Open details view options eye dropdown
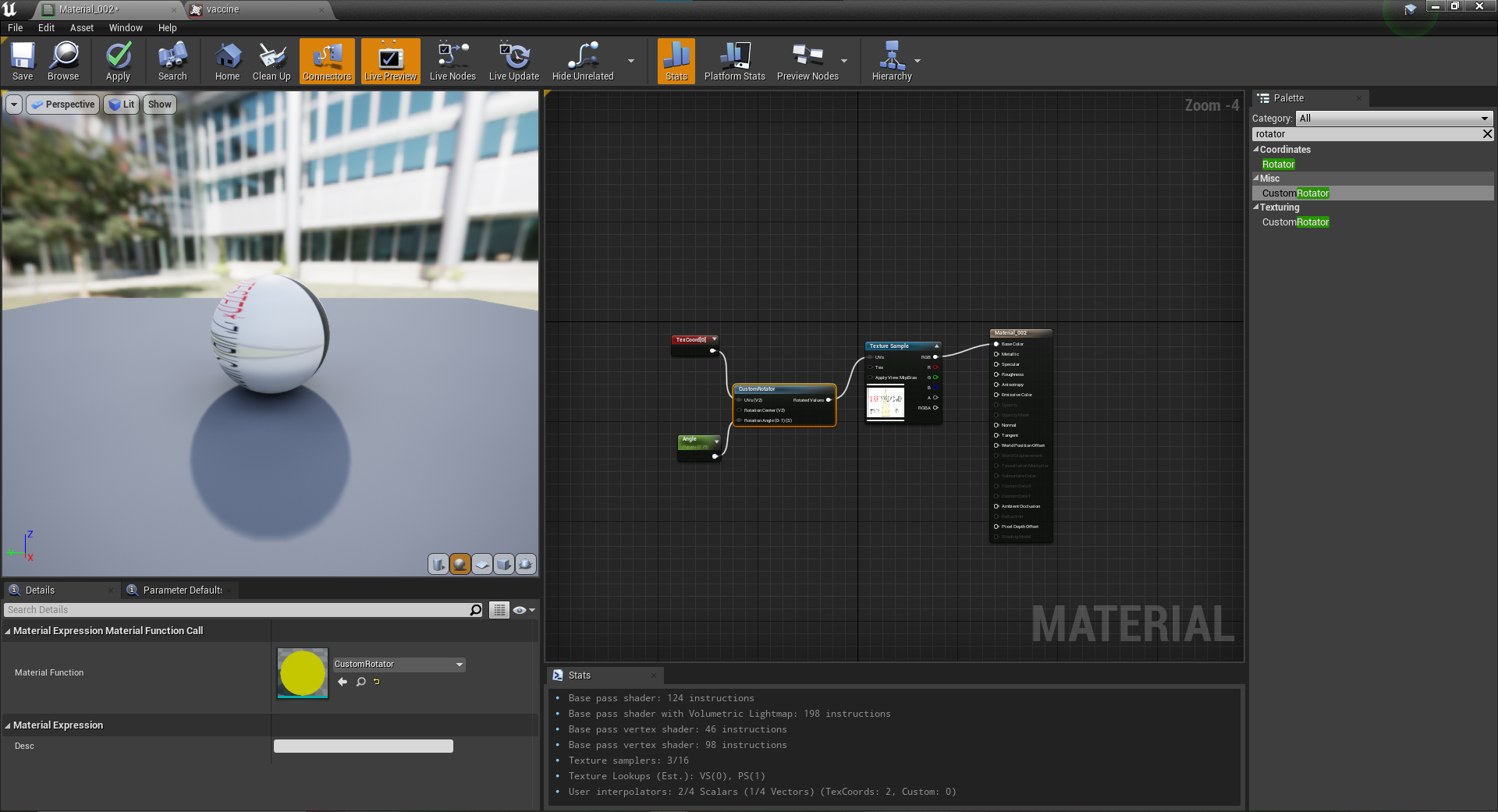The image size is (1498, 812). pos(524,610)
